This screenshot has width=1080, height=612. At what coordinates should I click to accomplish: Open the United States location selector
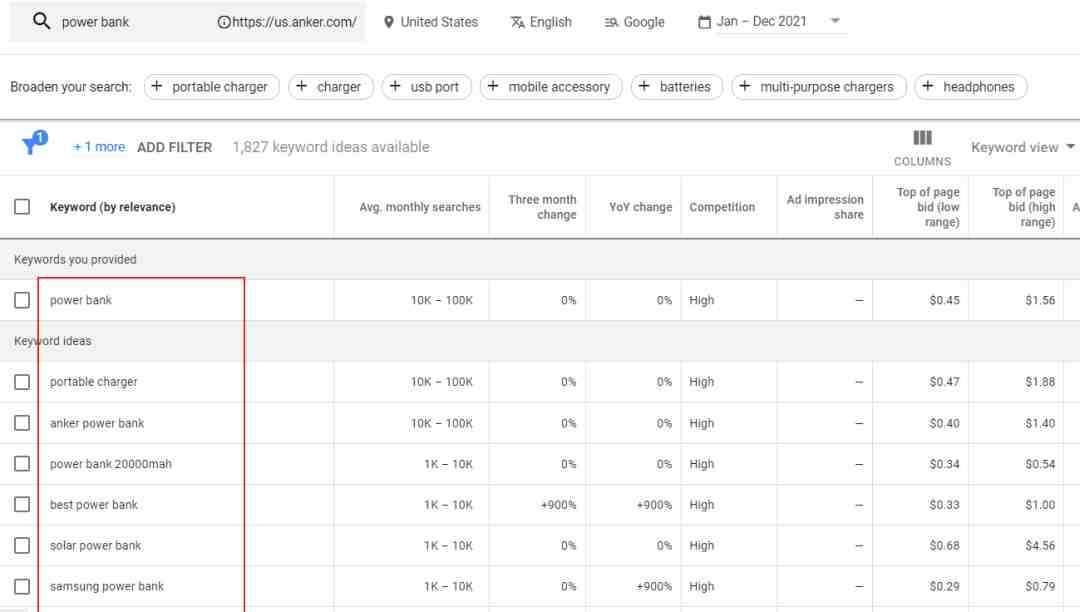click(x=430, y=22)
